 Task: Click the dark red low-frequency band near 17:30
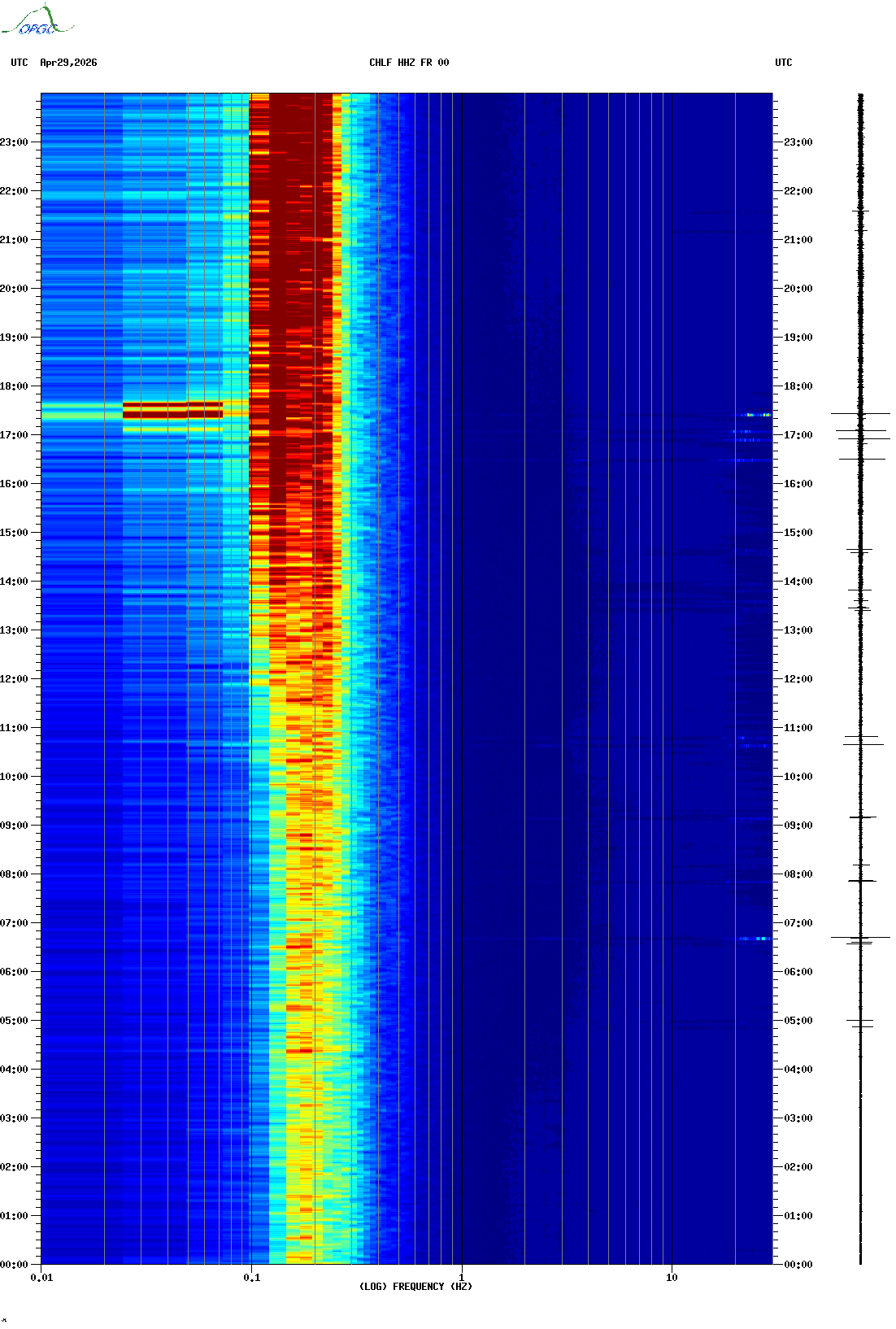coord(172,410)
